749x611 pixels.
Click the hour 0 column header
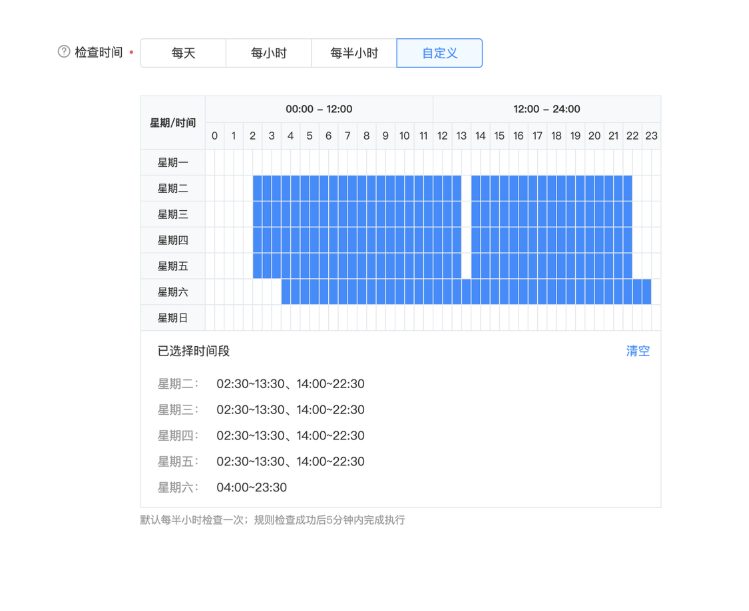[x=214, y=136]
